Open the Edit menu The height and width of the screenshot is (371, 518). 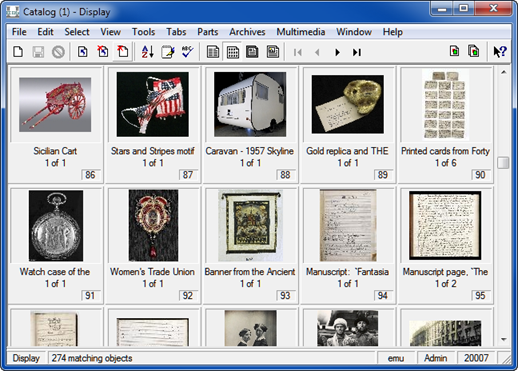pyautogui.click(x=45, y=32)
